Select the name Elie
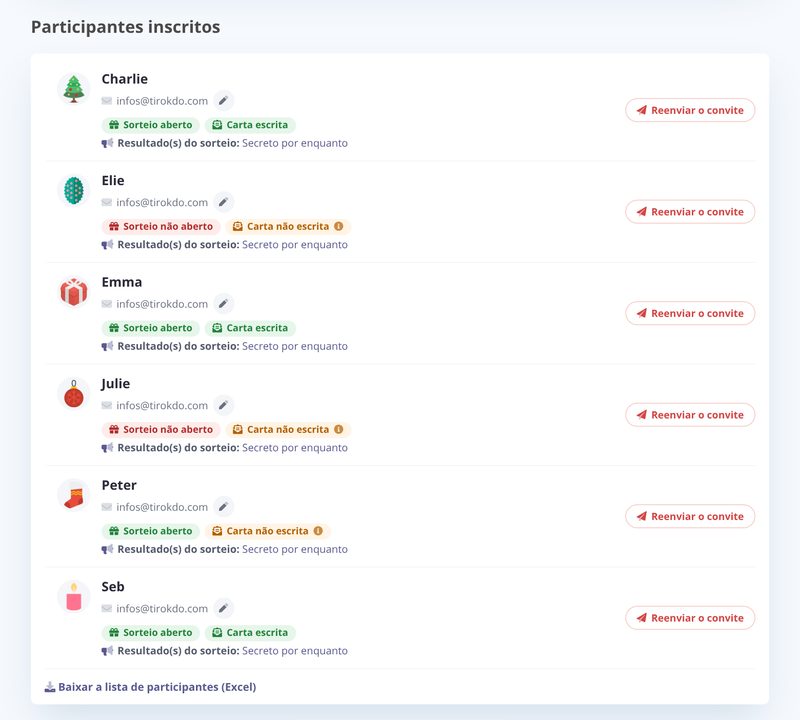This screenshot has height=720, width=800. click(x=113, y=181)
